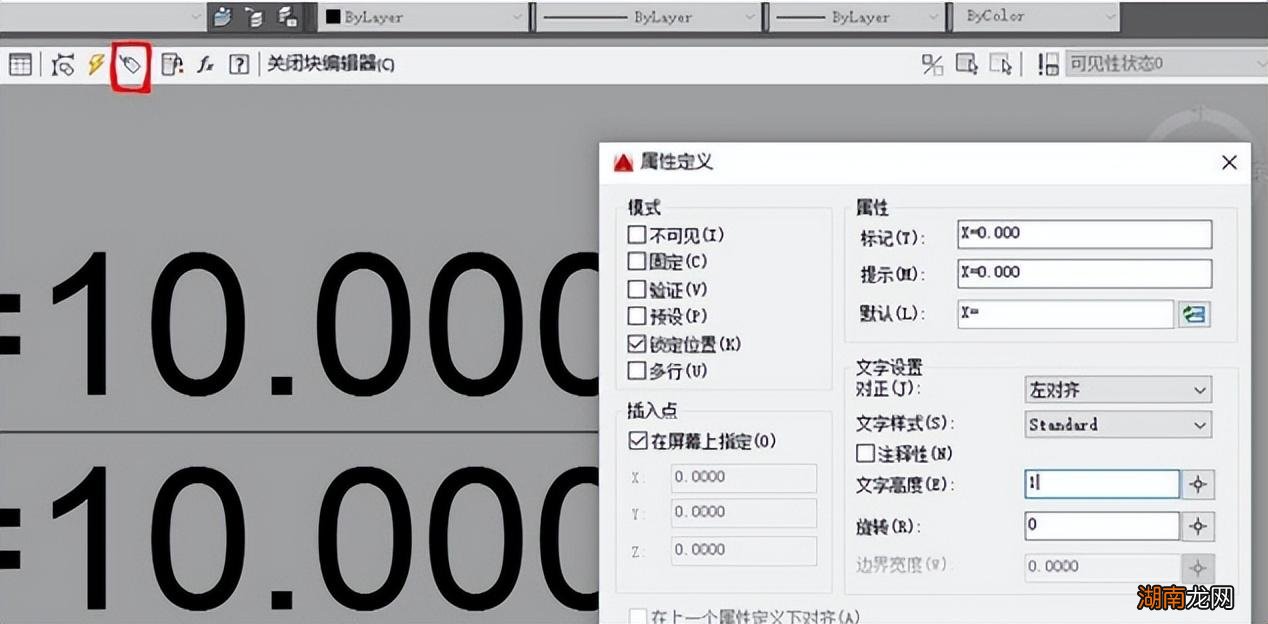The height and width of the screenshot is (624, 1268).
Task: Enable the 注释性(N) checkbox
Action: coord(864,453)
